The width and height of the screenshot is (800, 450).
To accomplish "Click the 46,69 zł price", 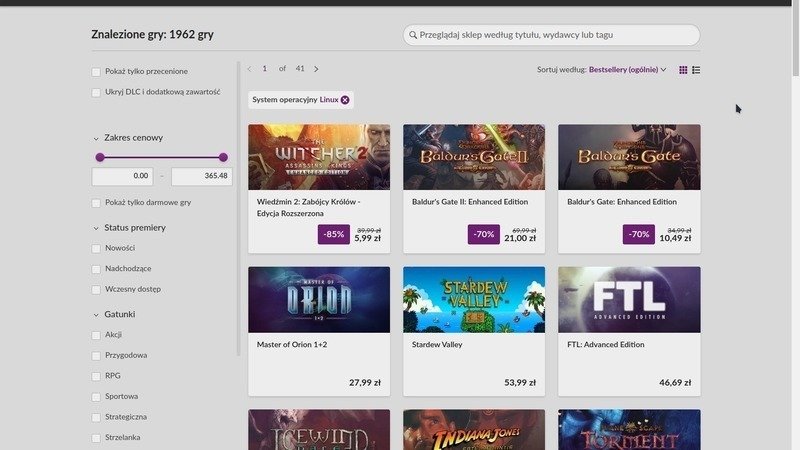I will click(x=675, y=383).
